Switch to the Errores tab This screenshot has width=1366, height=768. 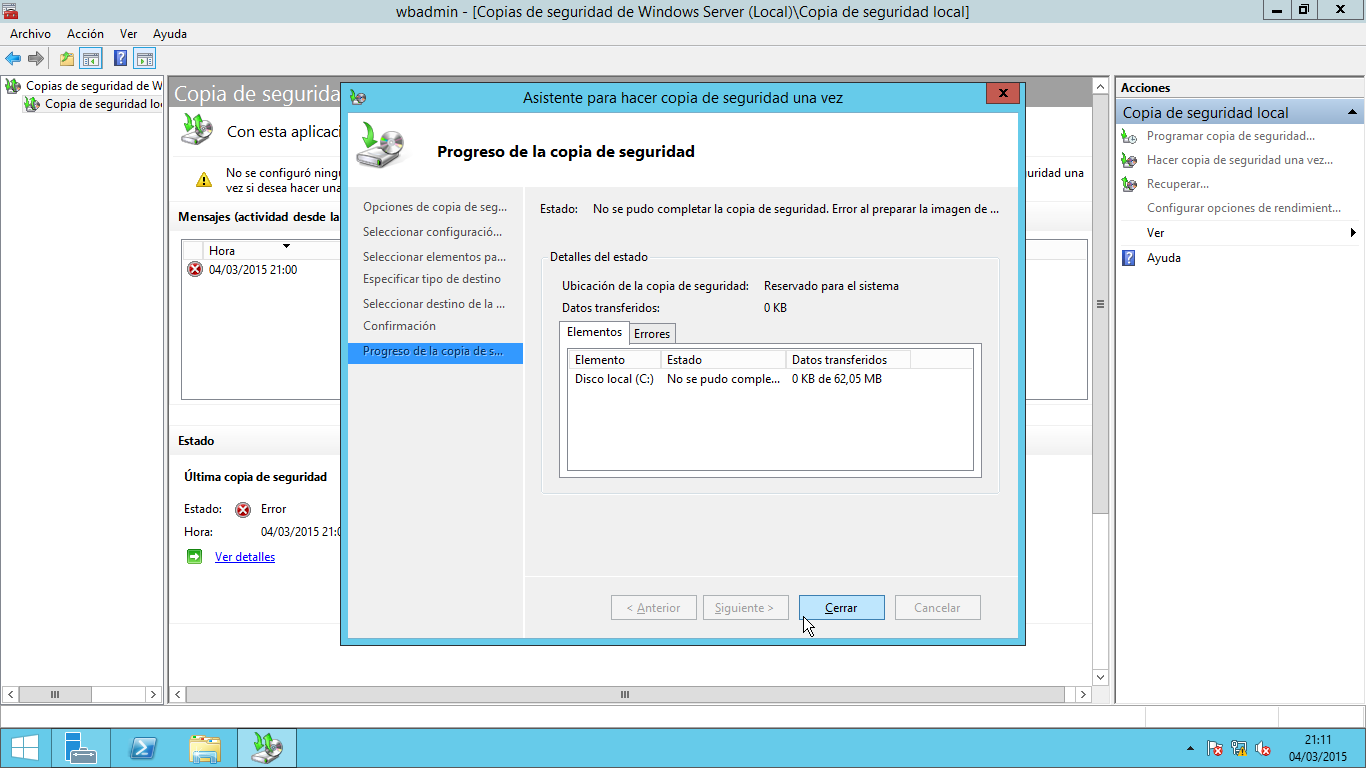pos(652,334)
